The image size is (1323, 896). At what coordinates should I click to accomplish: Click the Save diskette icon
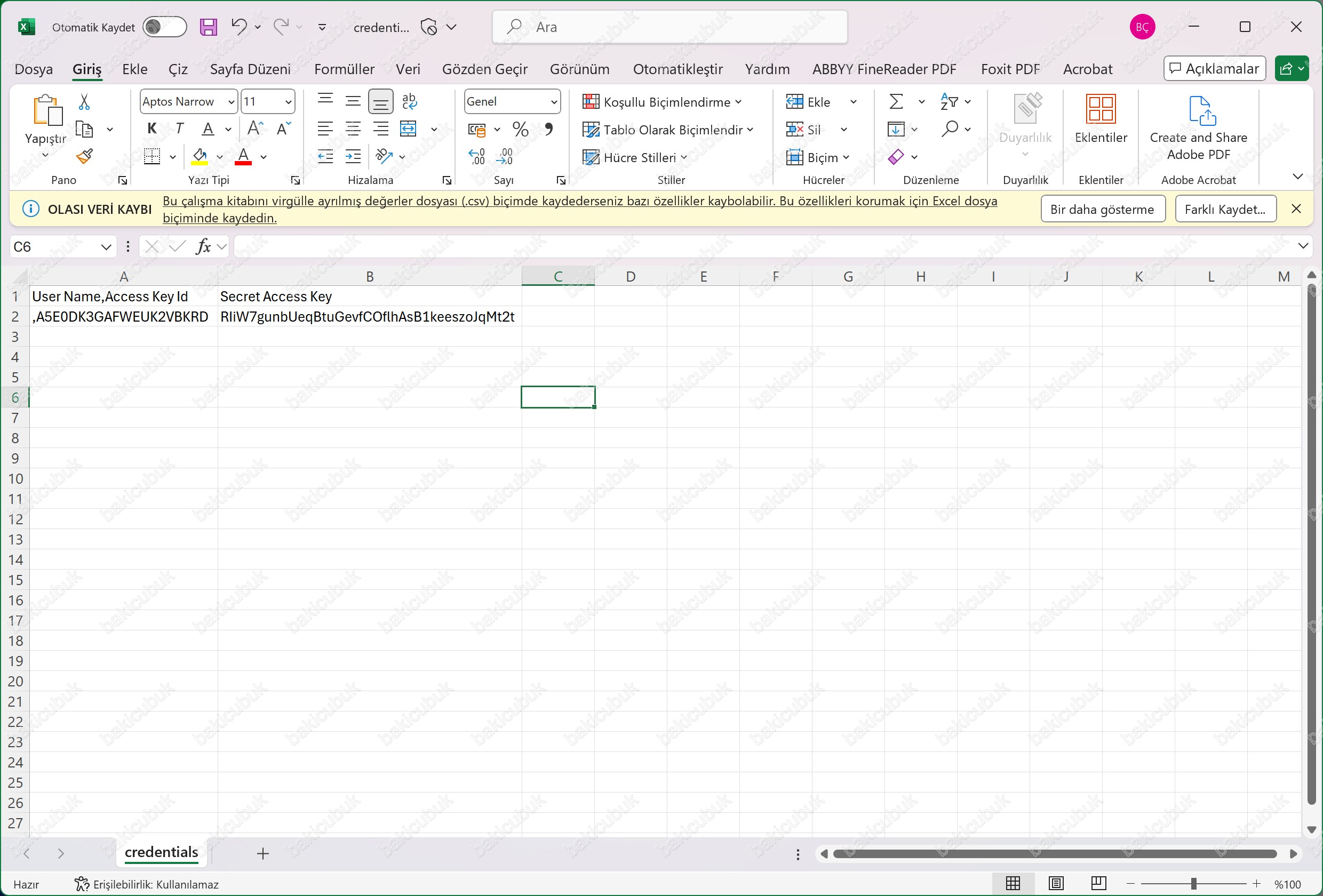point(209,27)
